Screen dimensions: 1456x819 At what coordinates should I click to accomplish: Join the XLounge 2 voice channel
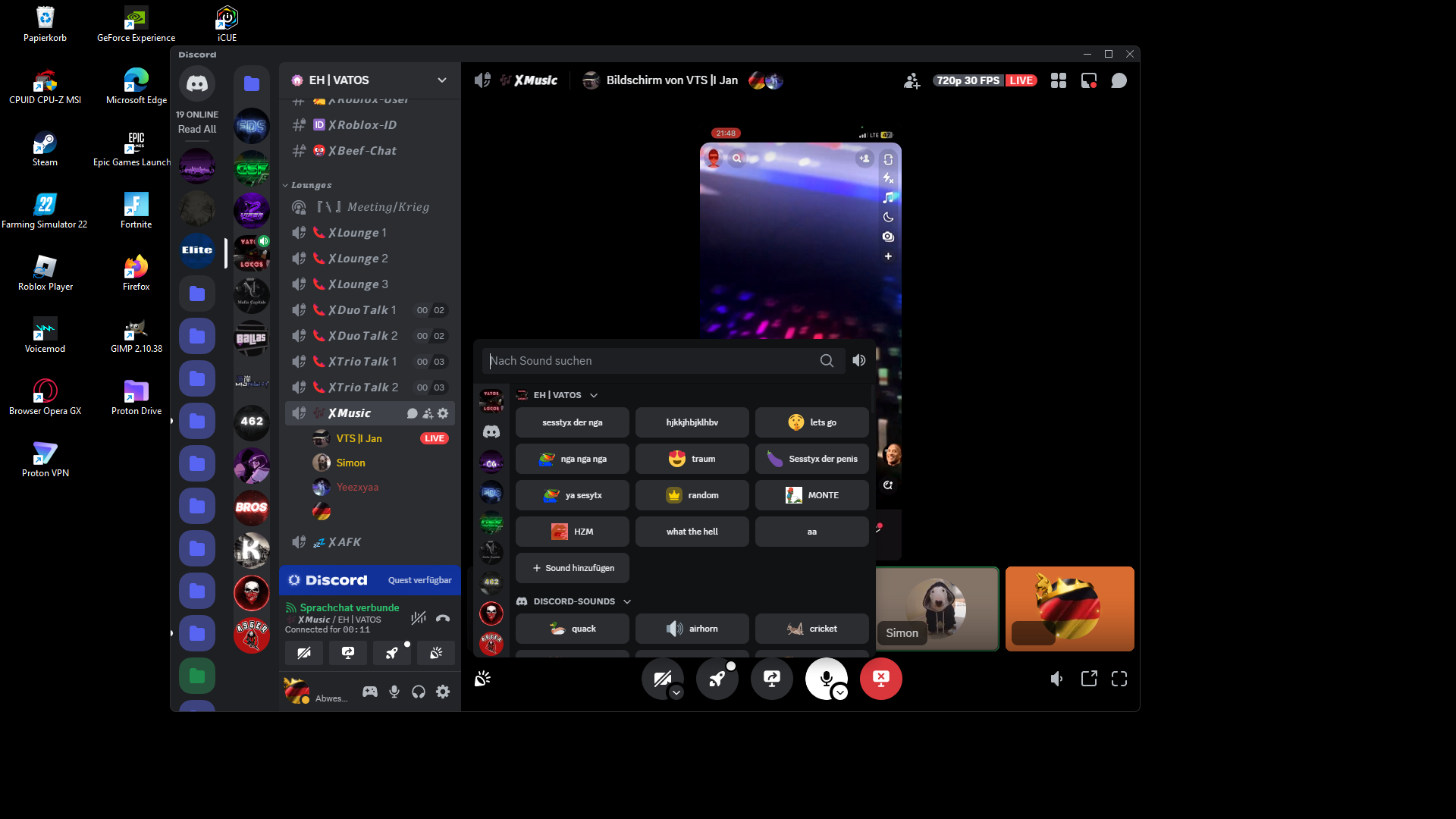pos(358,259)
